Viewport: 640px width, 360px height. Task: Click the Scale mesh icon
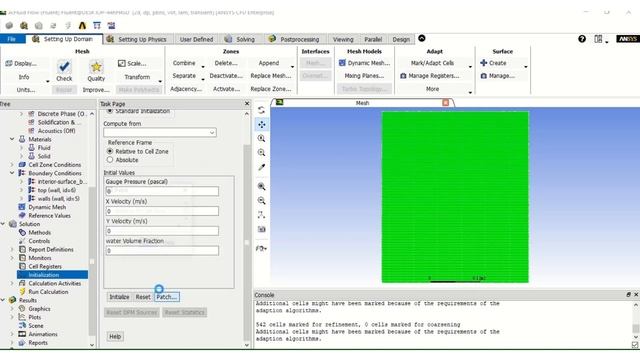121,63
